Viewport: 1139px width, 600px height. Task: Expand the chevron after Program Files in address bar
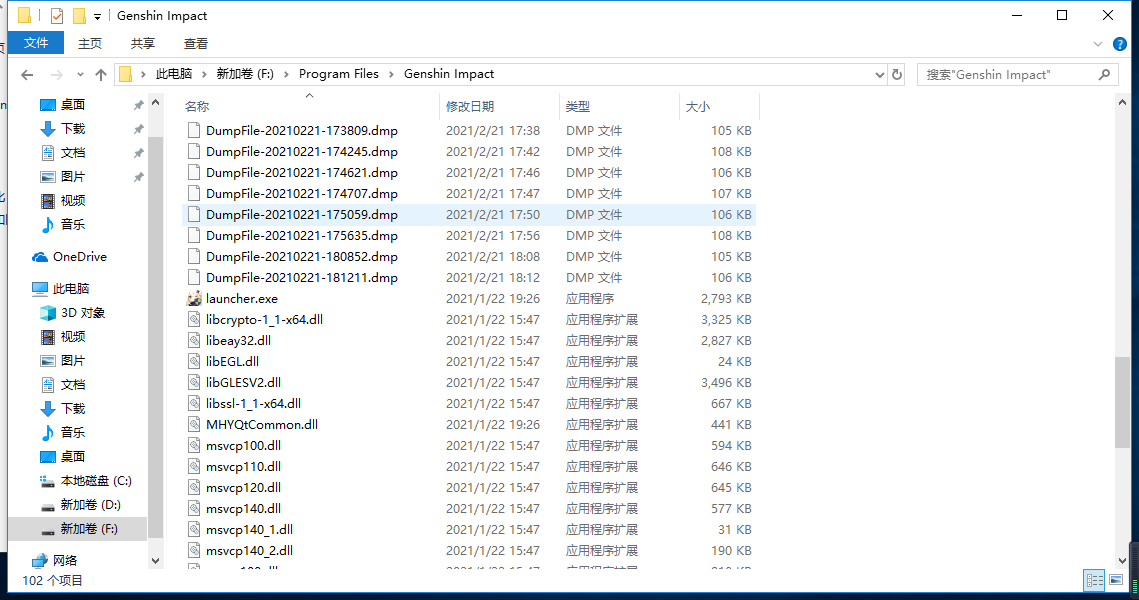point(392,74)
